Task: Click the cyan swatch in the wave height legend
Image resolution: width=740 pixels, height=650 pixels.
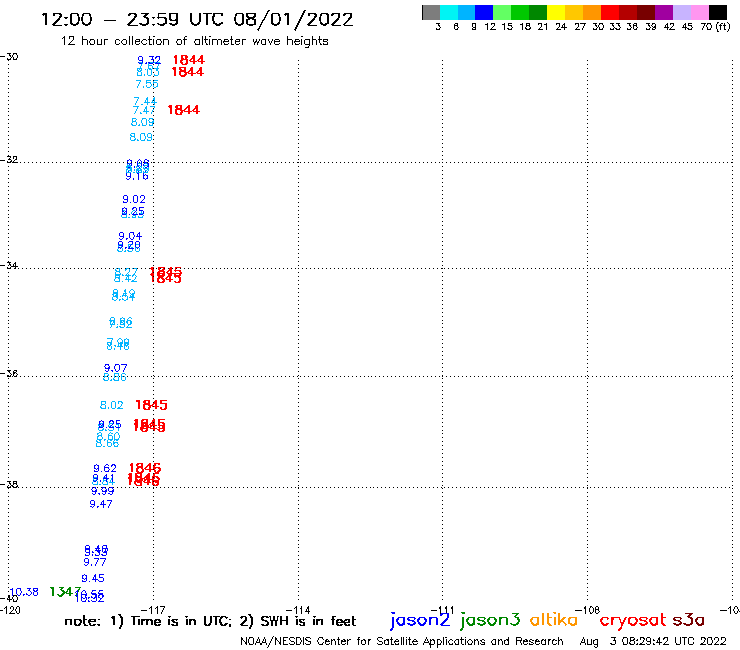Action: 449,12
